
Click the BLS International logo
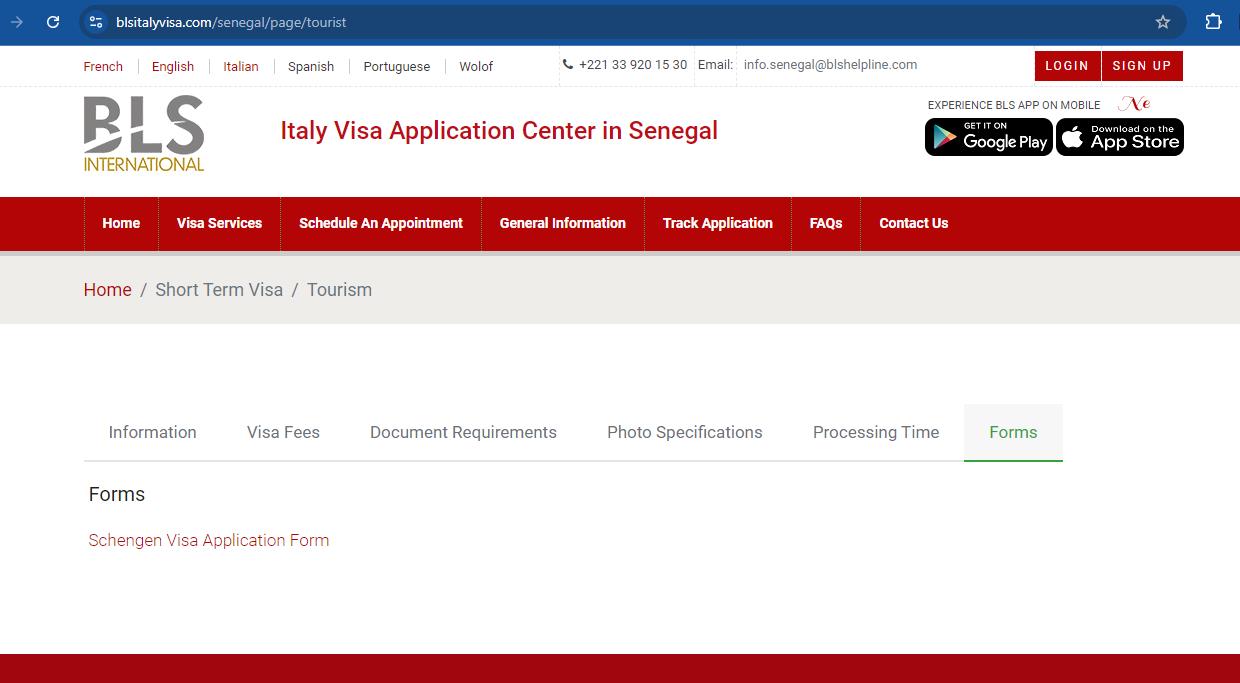pyautogui.click(x=143, y=132)
